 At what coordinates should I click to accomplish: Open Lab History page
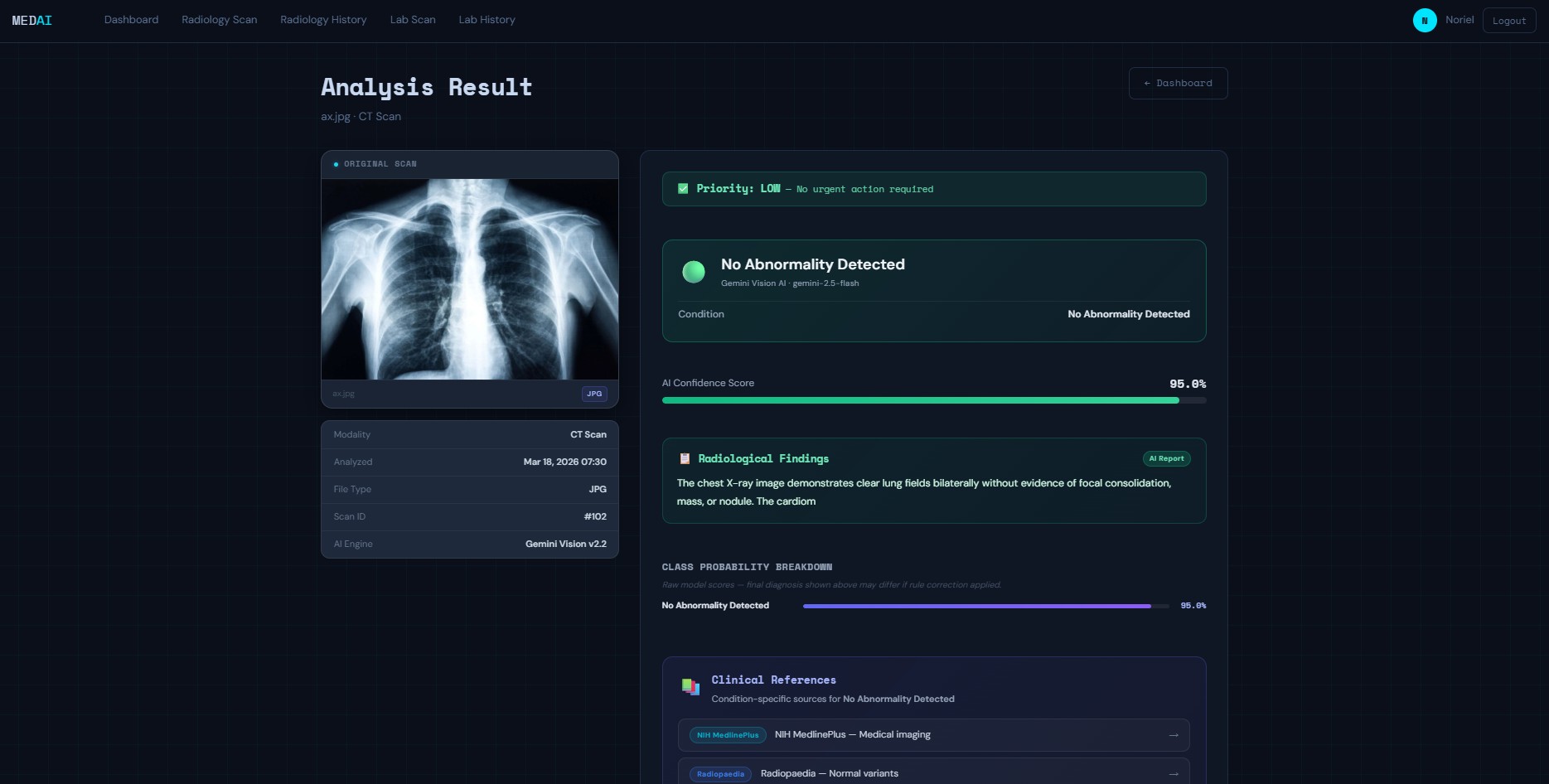487,20
